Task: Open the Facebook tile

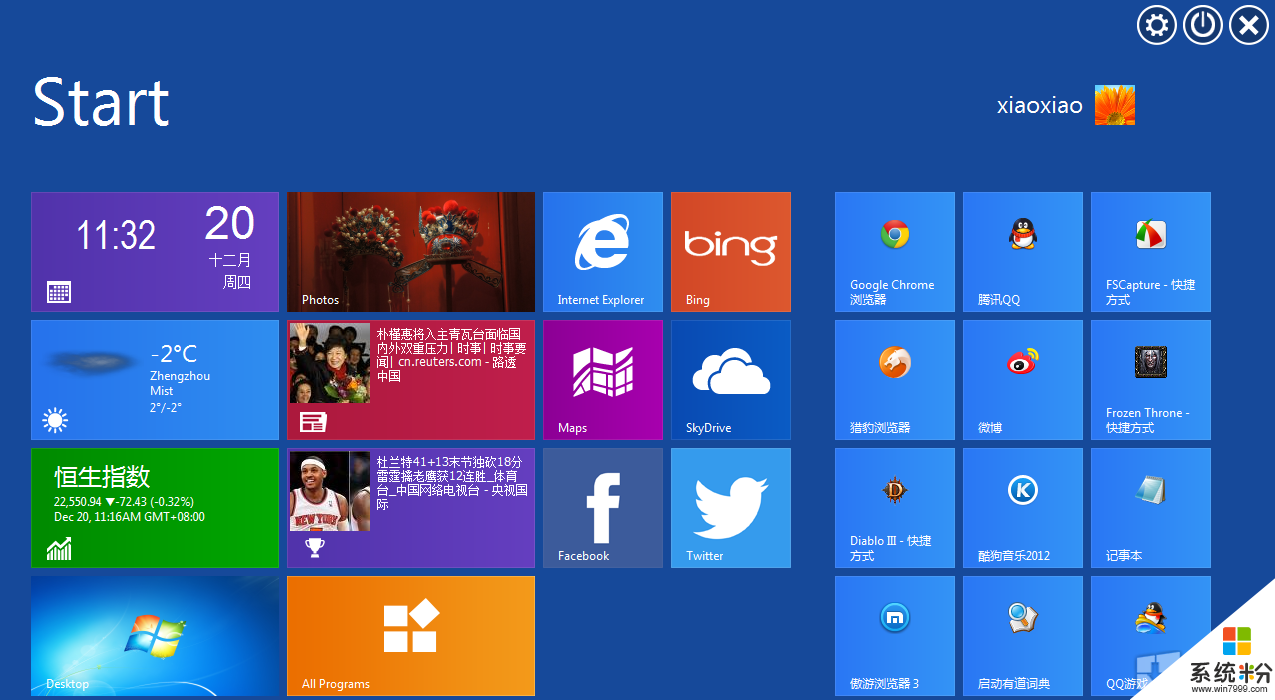Action: click(x=602, y=507)
